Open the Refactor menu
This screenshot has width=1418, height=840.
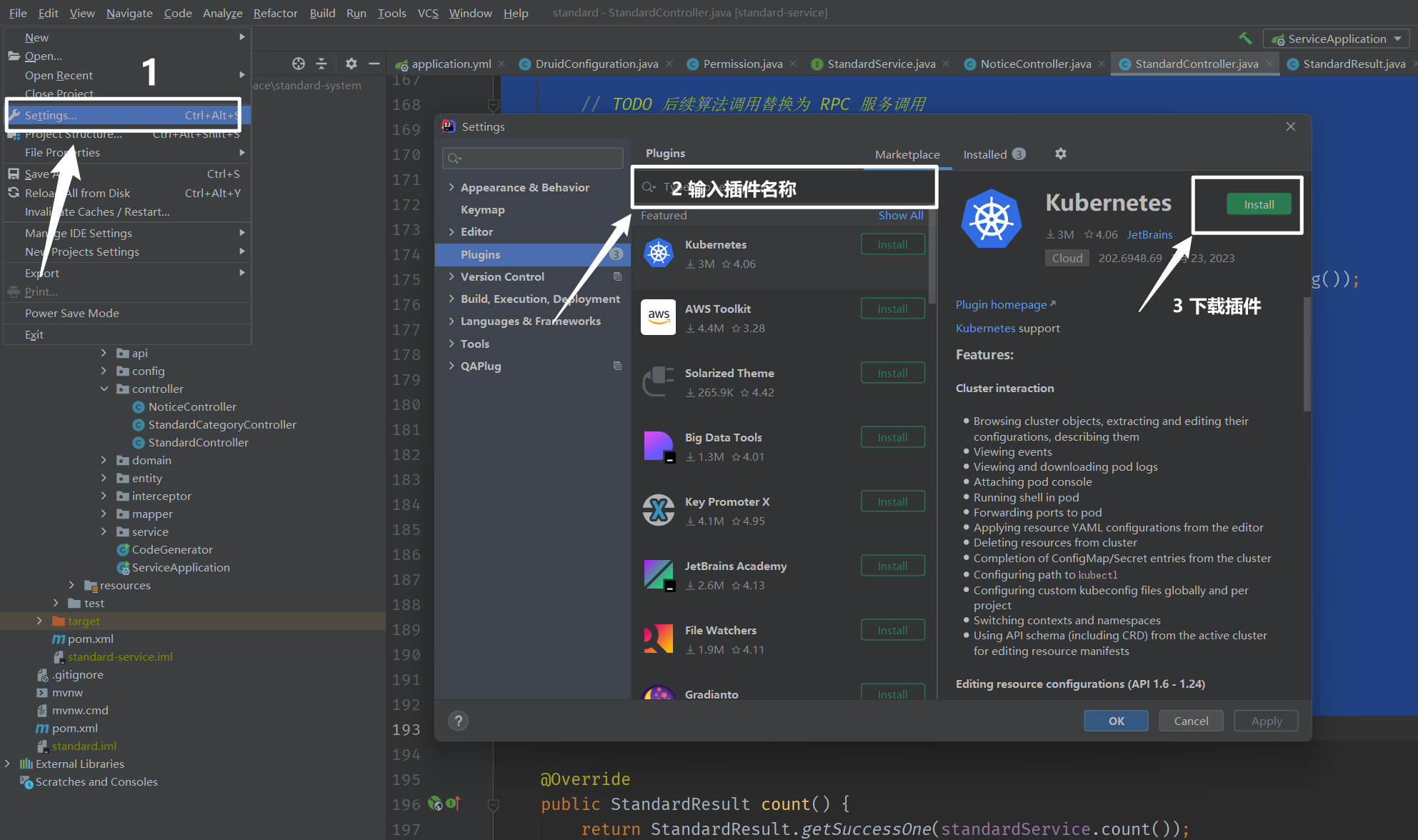coord(275,13)
